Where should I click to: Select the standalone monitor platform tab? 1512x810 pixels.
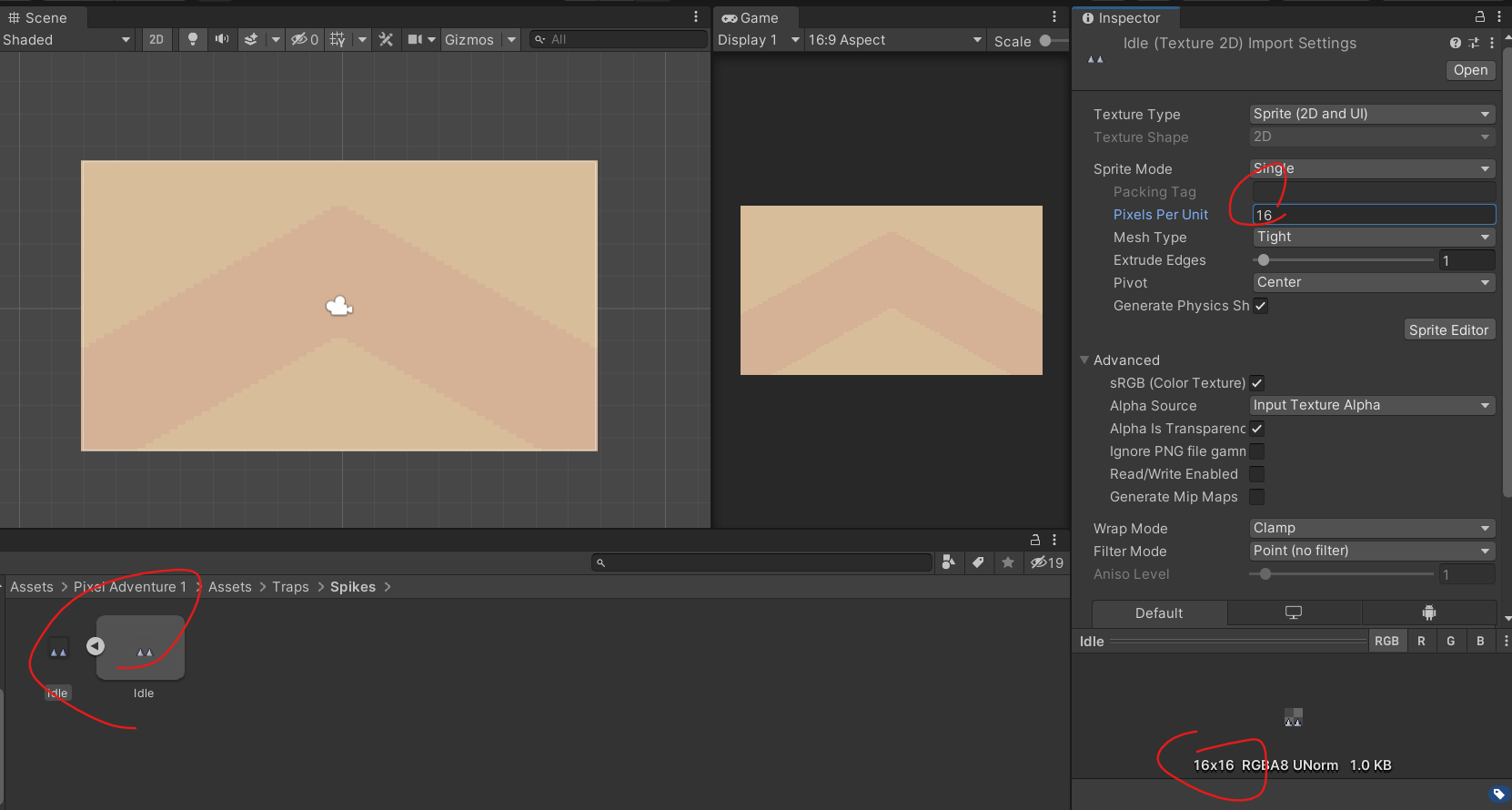point(1294,613)
